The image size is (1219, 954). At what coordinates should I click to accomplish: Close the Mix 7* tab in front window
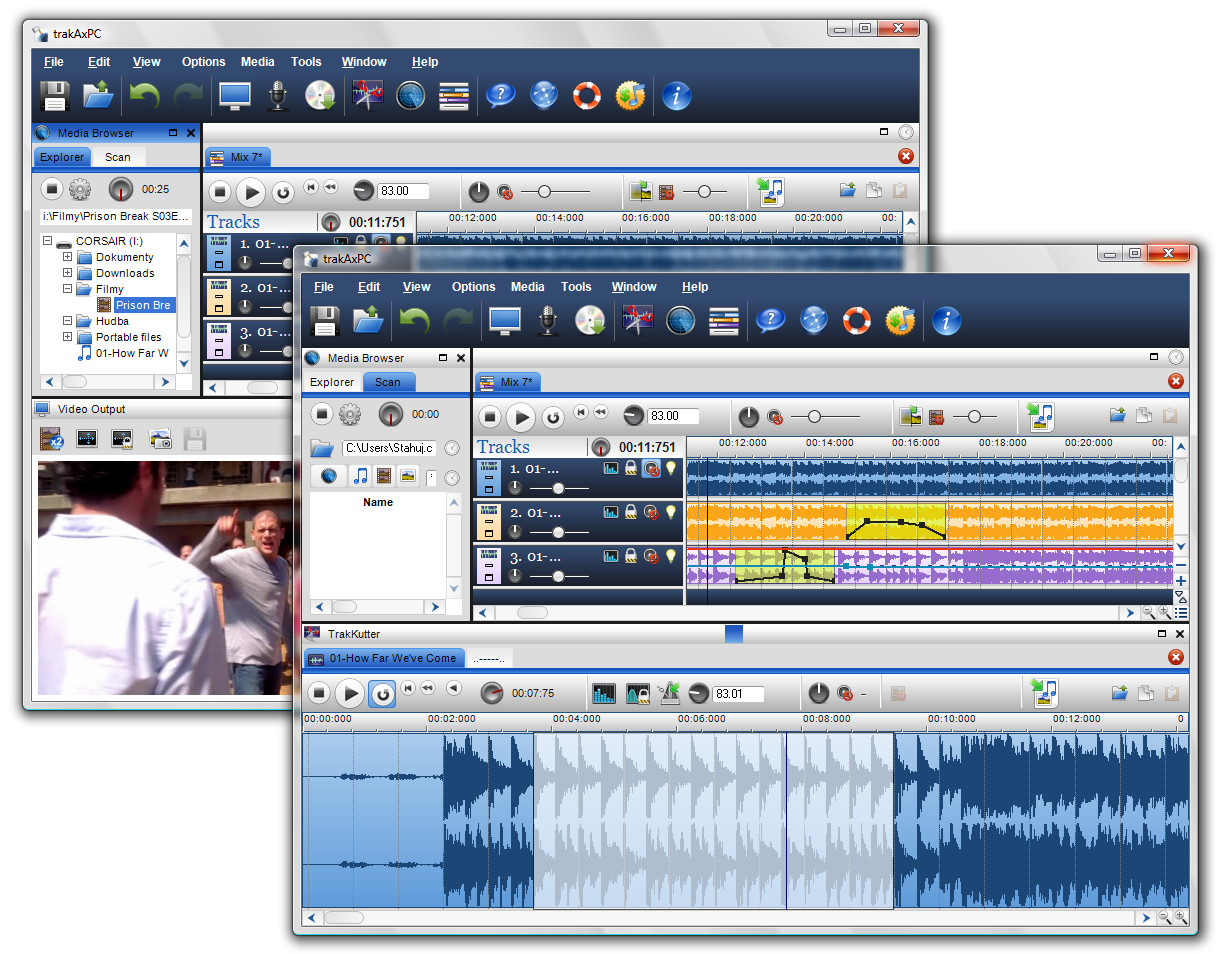(x=1176, y=381)
